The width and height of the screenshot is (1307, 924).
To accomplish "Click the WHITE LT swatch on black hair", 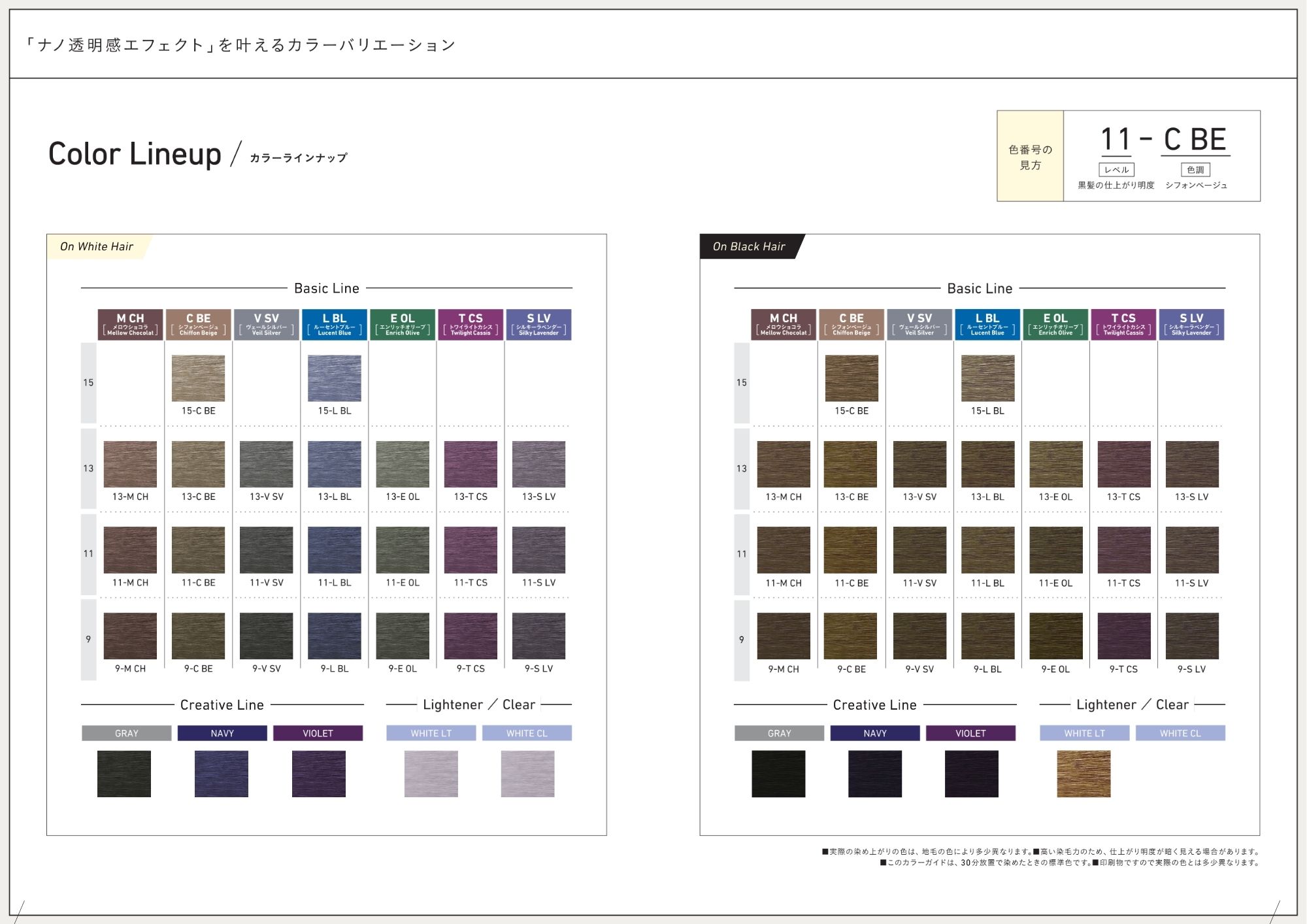I will 1084,774.
